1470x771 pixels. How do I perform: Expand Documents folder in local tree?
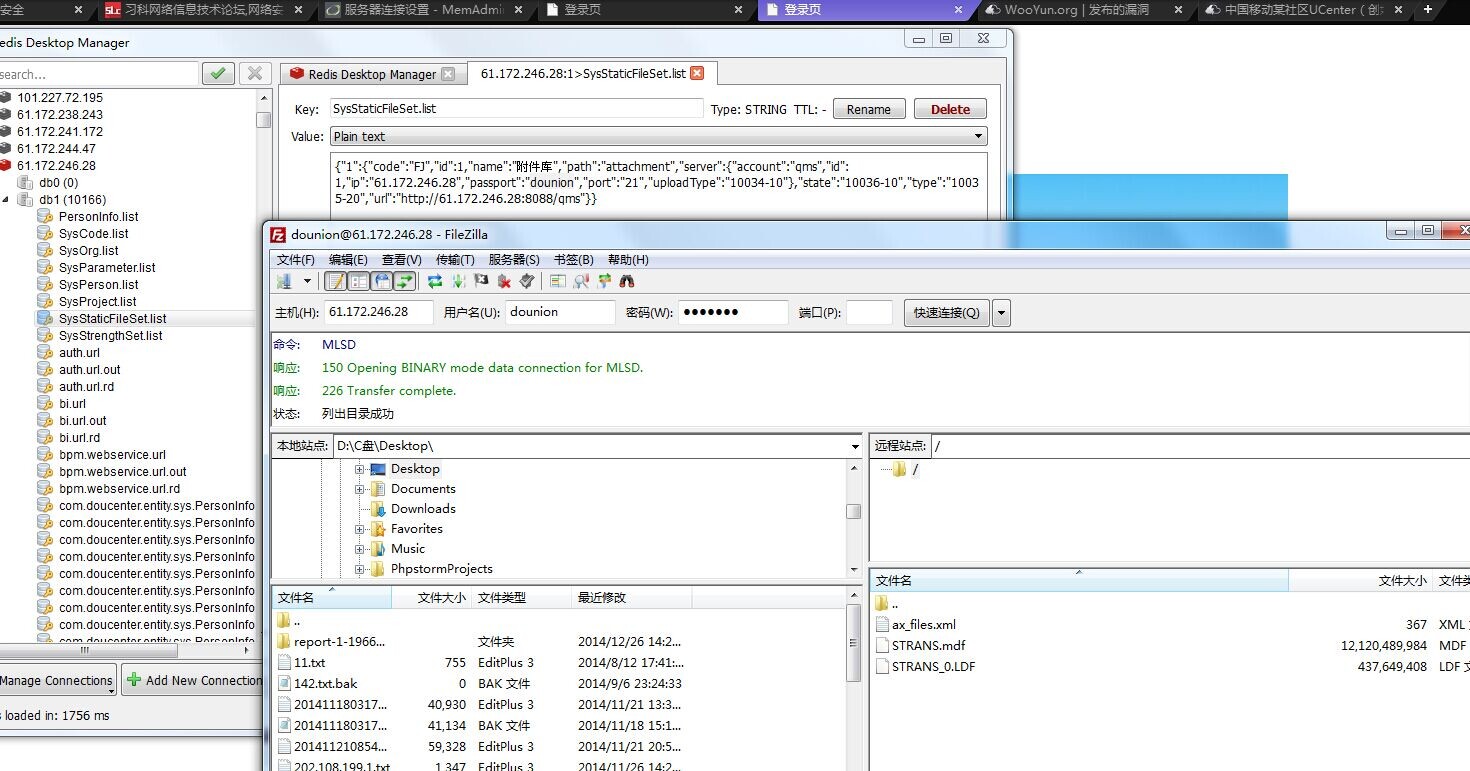click(x=359, y=489)
